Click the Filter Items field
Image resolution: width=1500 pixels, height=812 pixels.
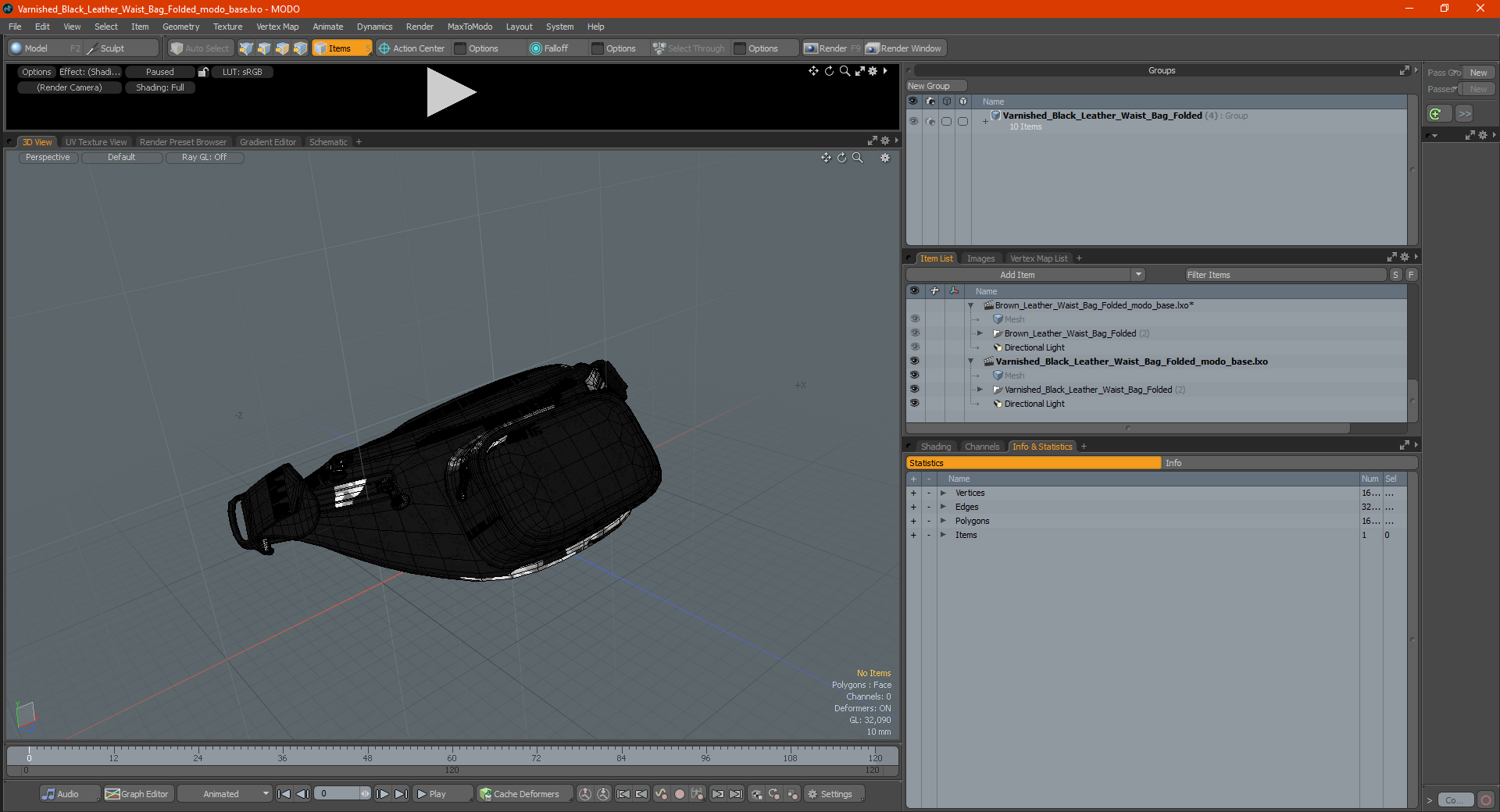pyautogui.click(x=1285, y=275)
